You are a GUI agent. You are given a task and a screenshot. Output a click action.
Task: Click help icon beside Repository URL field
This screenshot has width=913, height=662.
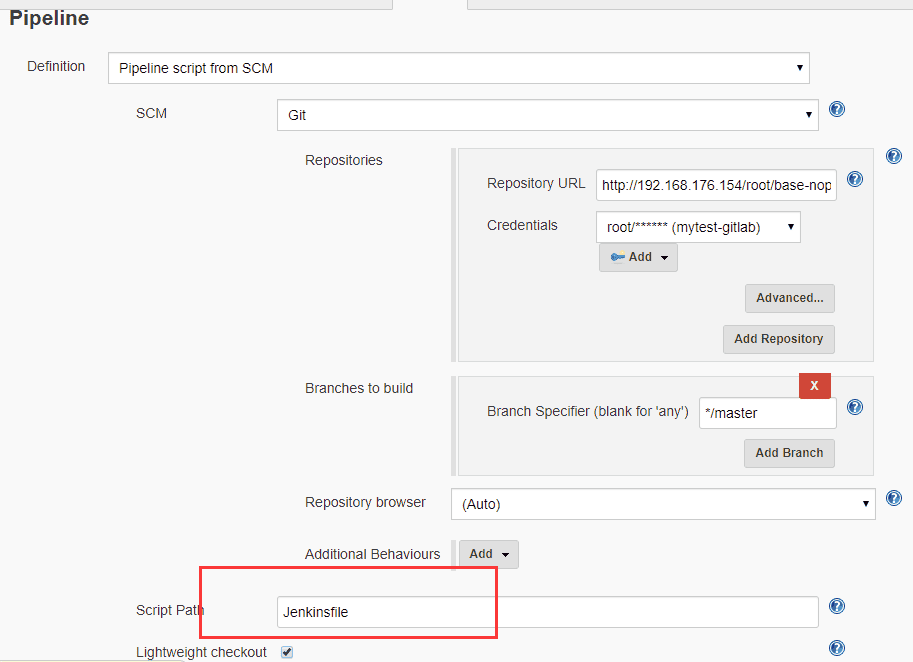click(855, 179)
